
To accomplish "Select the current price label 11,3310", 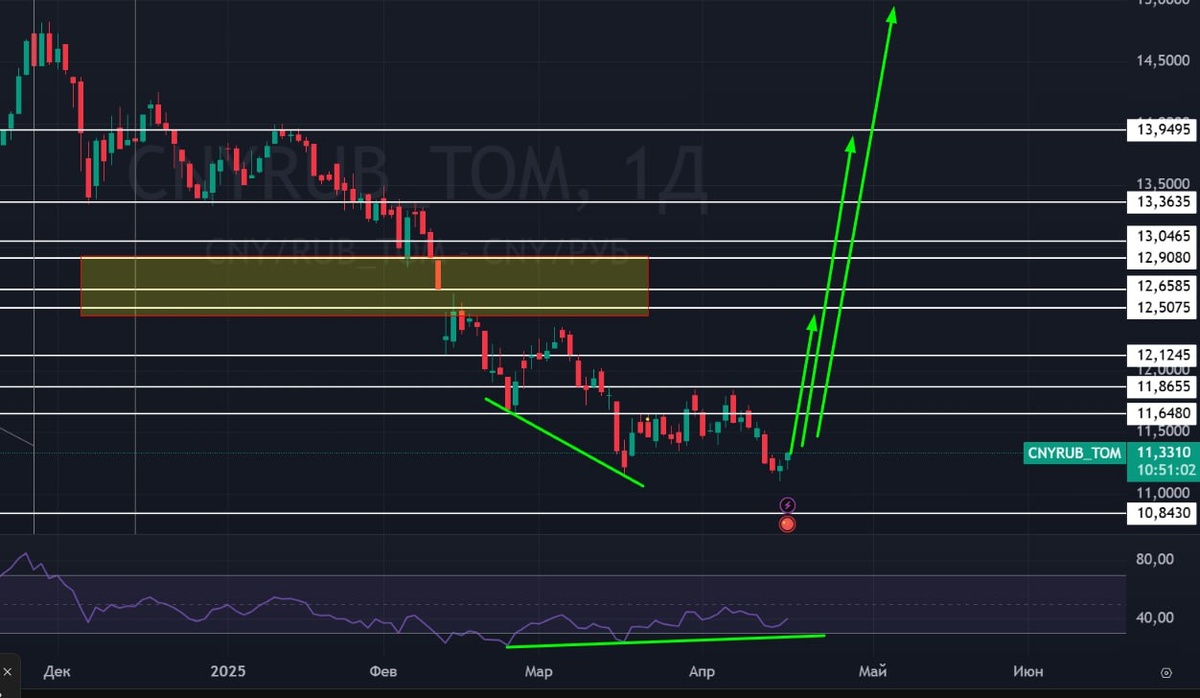I will tap(1162, 452).
